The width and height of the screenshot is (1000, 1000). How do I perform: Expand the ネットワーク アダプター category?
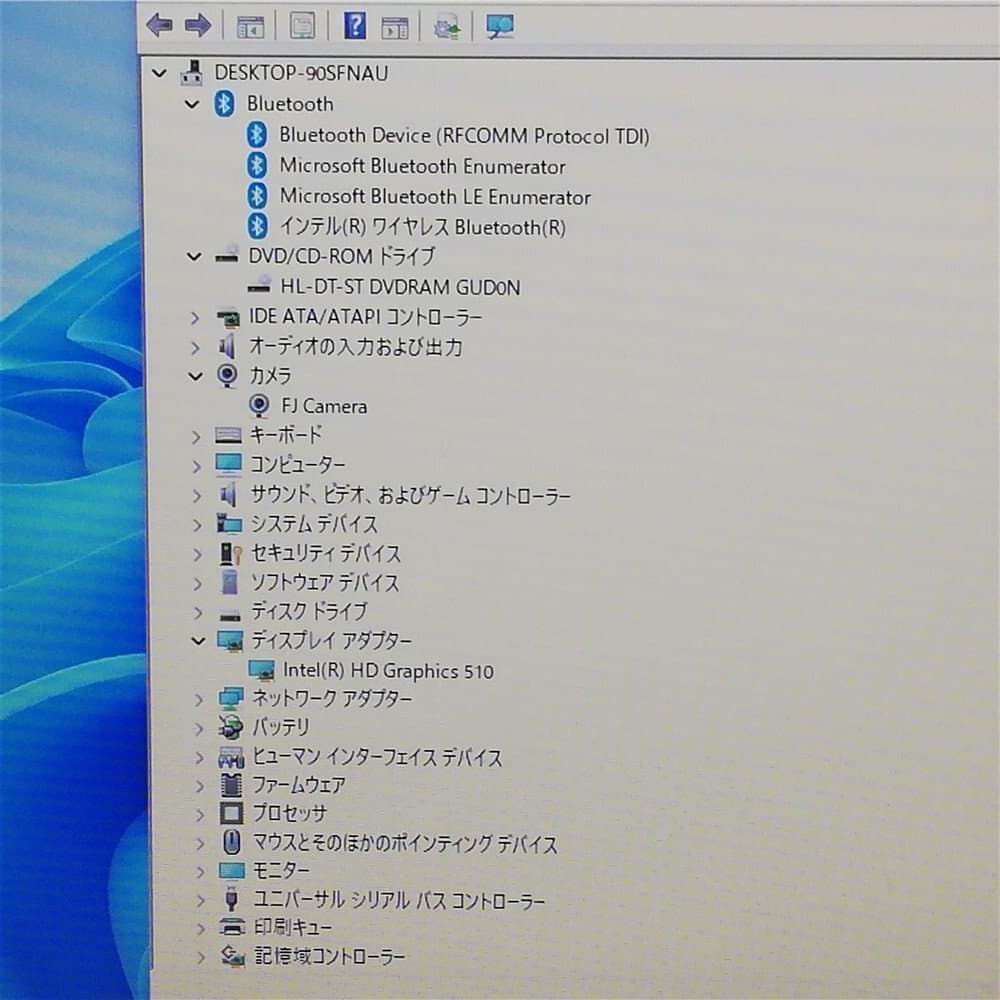(x=199, y=700)
